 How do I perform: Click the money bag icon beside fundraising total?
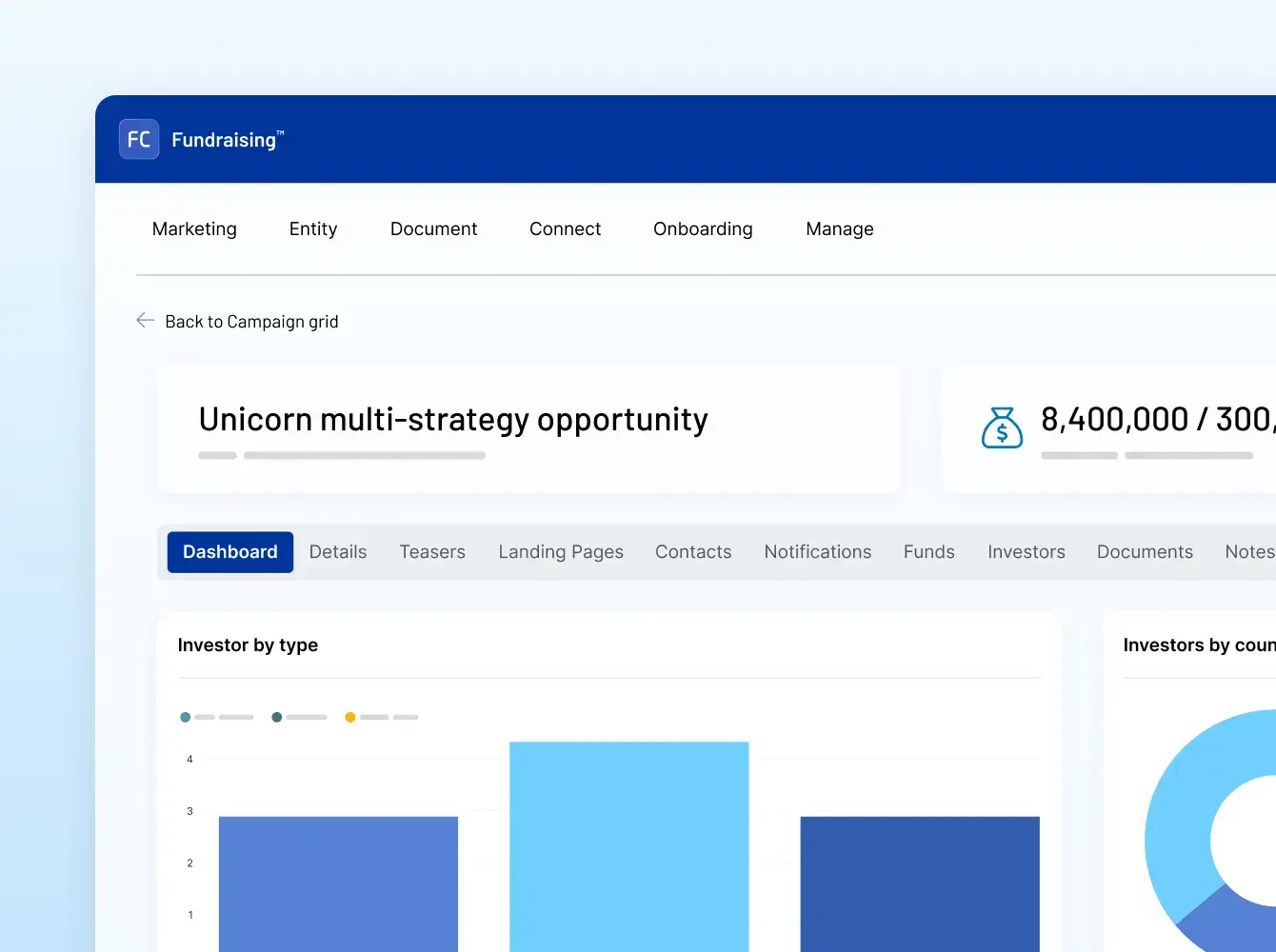coord(1002,428)
